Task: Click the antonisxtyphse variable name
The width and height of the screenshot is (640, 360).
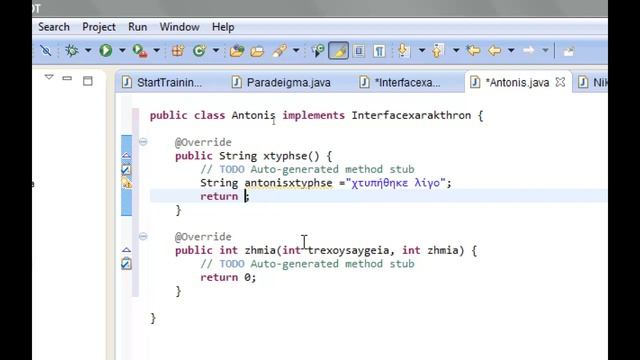Action: [288, 183]
